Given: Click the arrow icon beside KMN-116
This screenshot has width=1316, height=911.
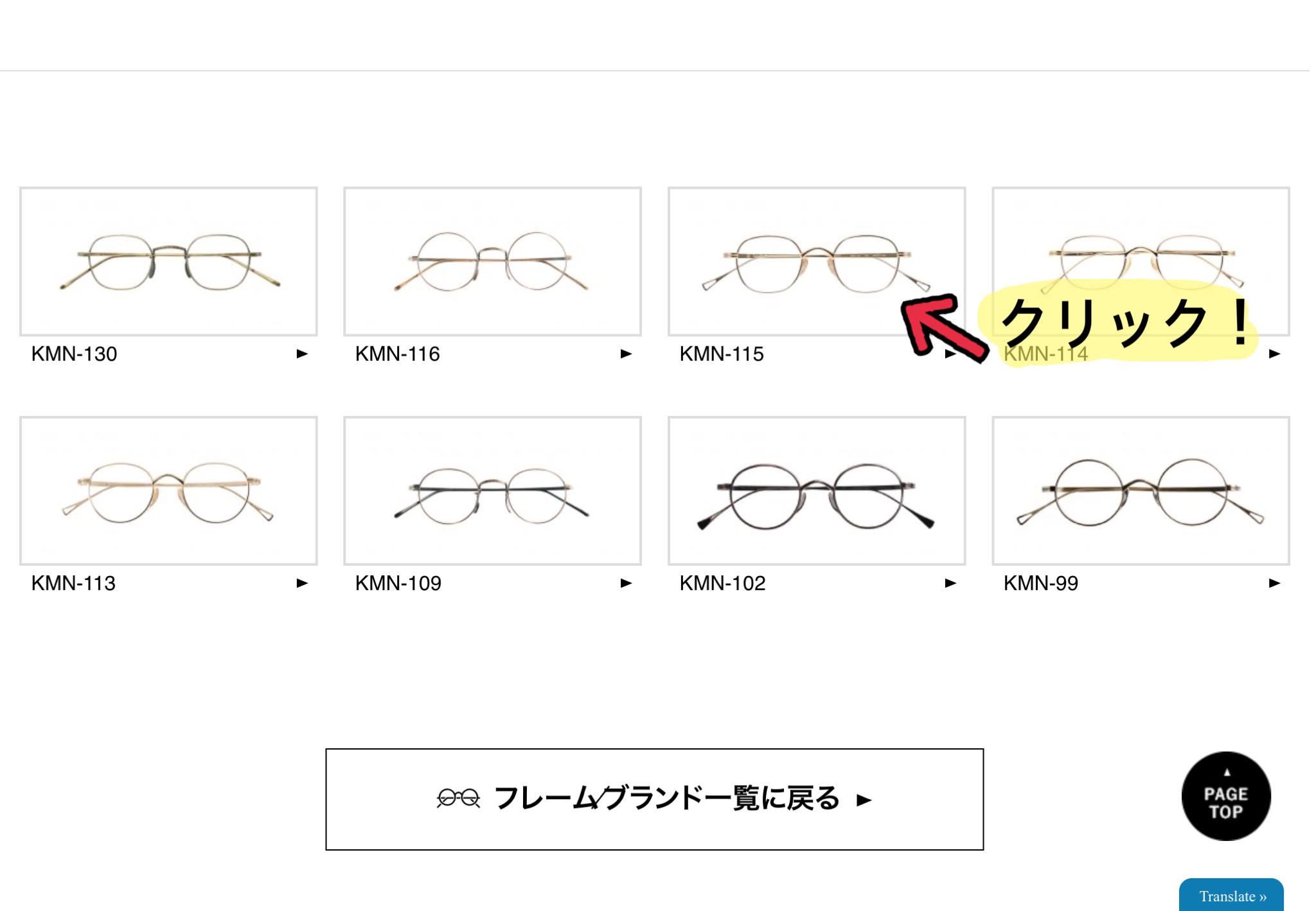Looking at the screenshot, I should [627, 354].
